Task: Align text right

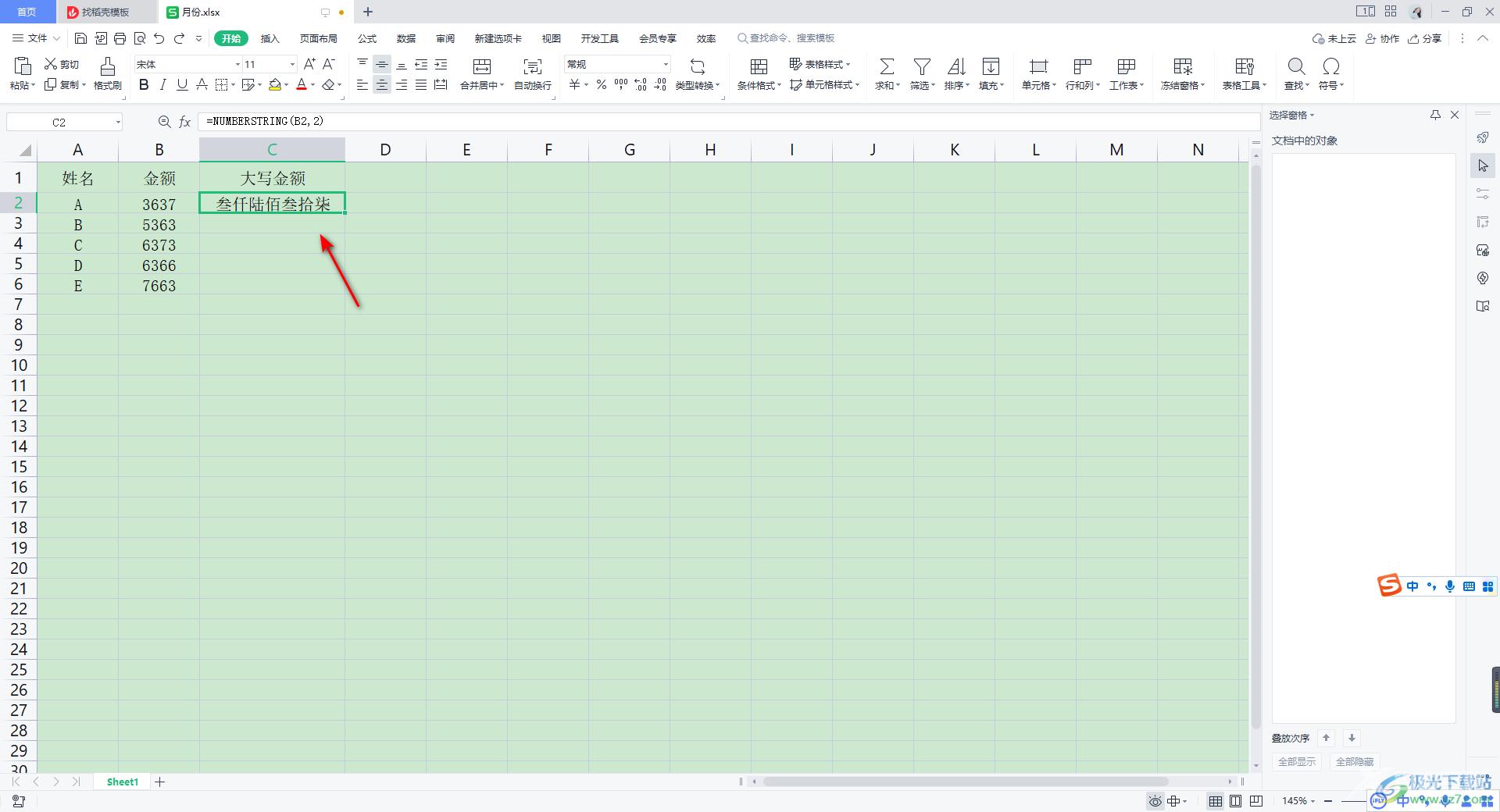Action: click(402, 84)
